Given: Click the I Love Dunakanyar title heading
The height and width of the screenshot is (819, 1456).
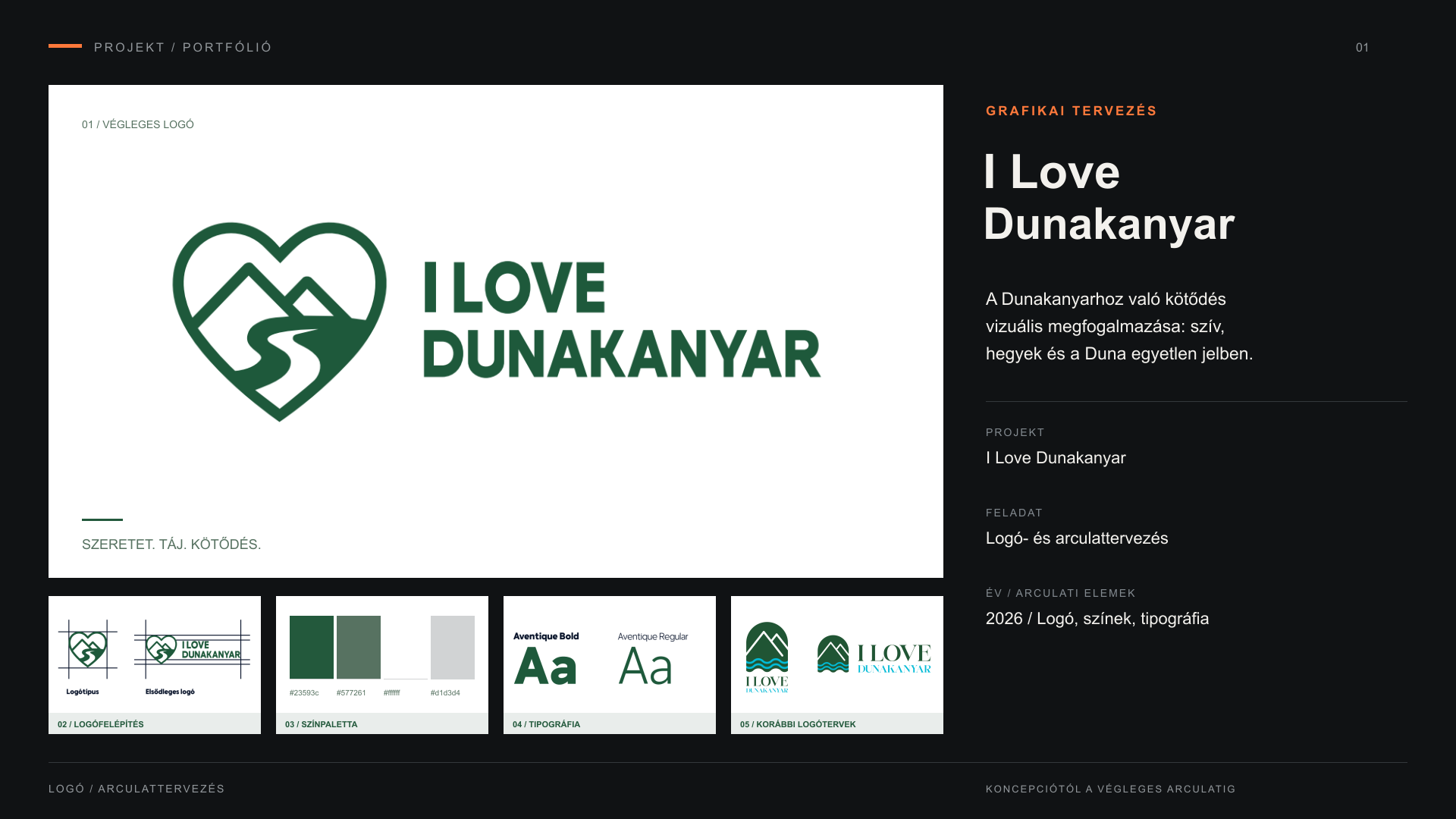Looking at the screenshot, I should pos(1109,198).
